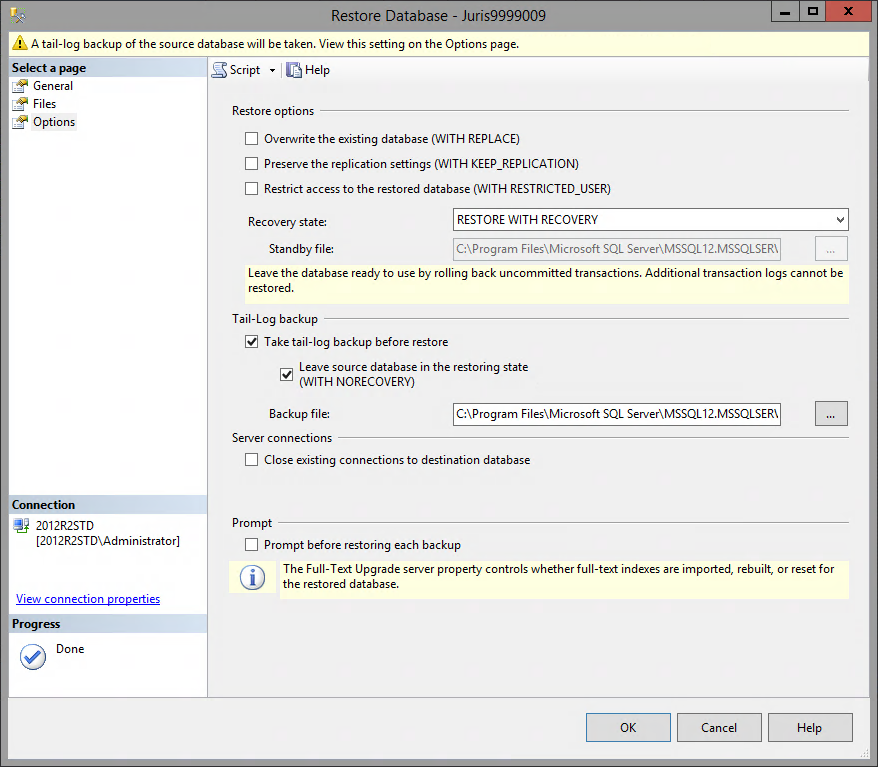Click the Help icon in toolbar
The width and height of the screenshot is (878, 767).
[294, 70]
